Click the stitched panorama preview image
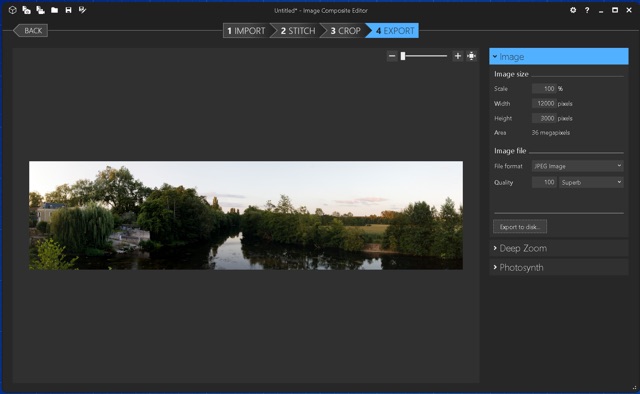Screen dimensions: 640x394 (246, 215)
